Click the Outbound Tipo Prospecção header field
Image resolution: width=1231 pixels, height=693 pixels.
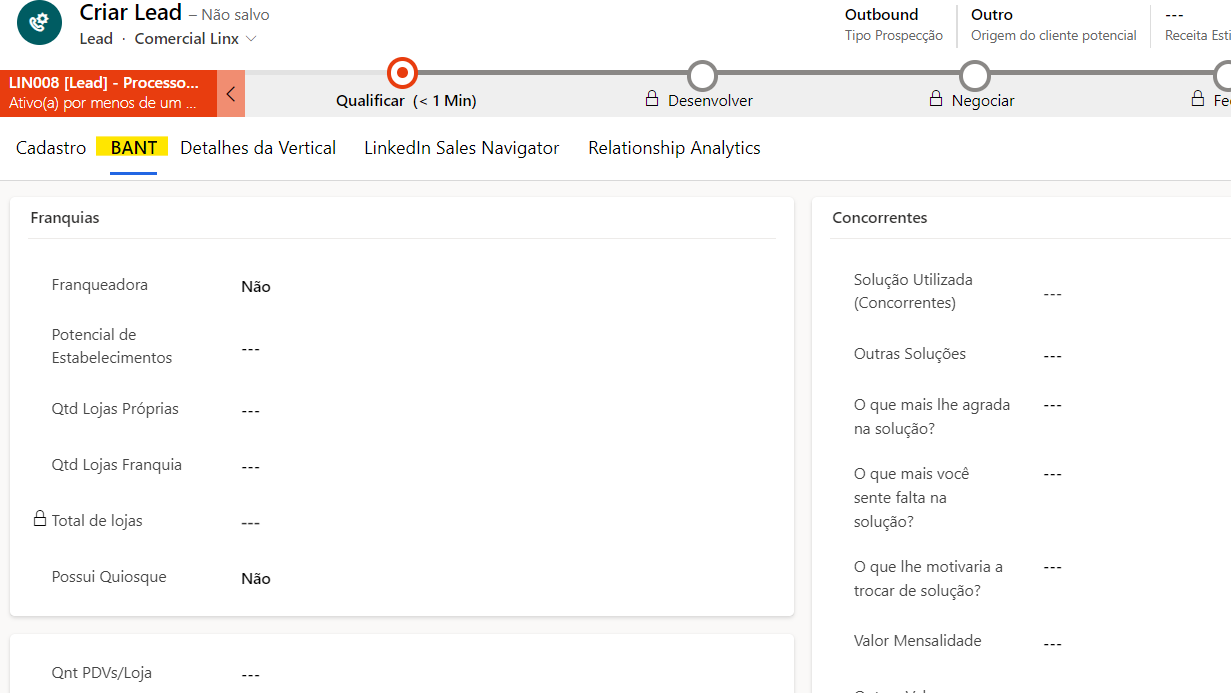click(x=893, y=24)
